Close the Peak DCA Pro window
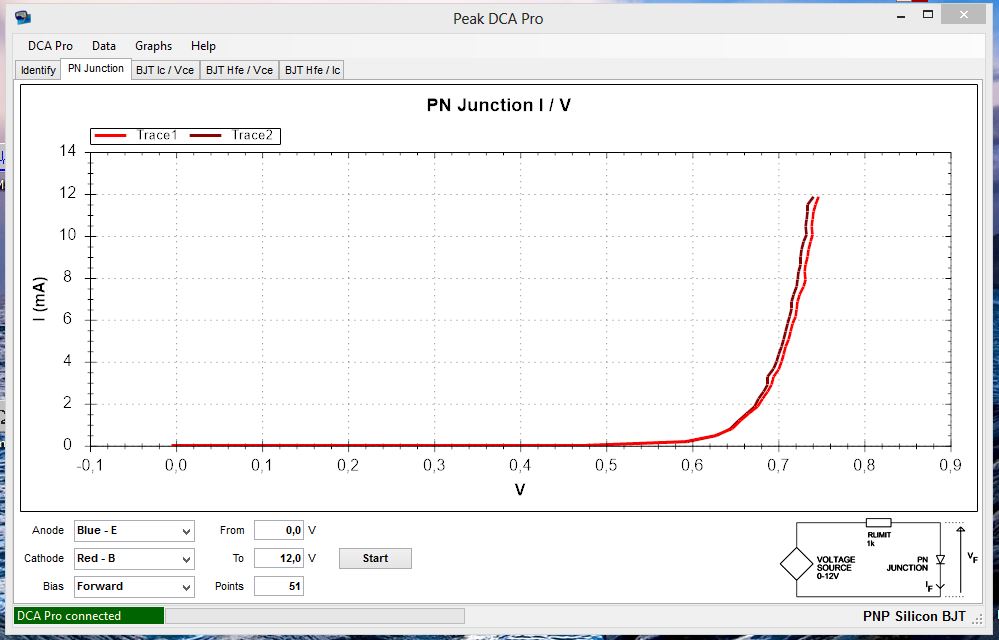The image size is (999, 640). click(964, 15)
